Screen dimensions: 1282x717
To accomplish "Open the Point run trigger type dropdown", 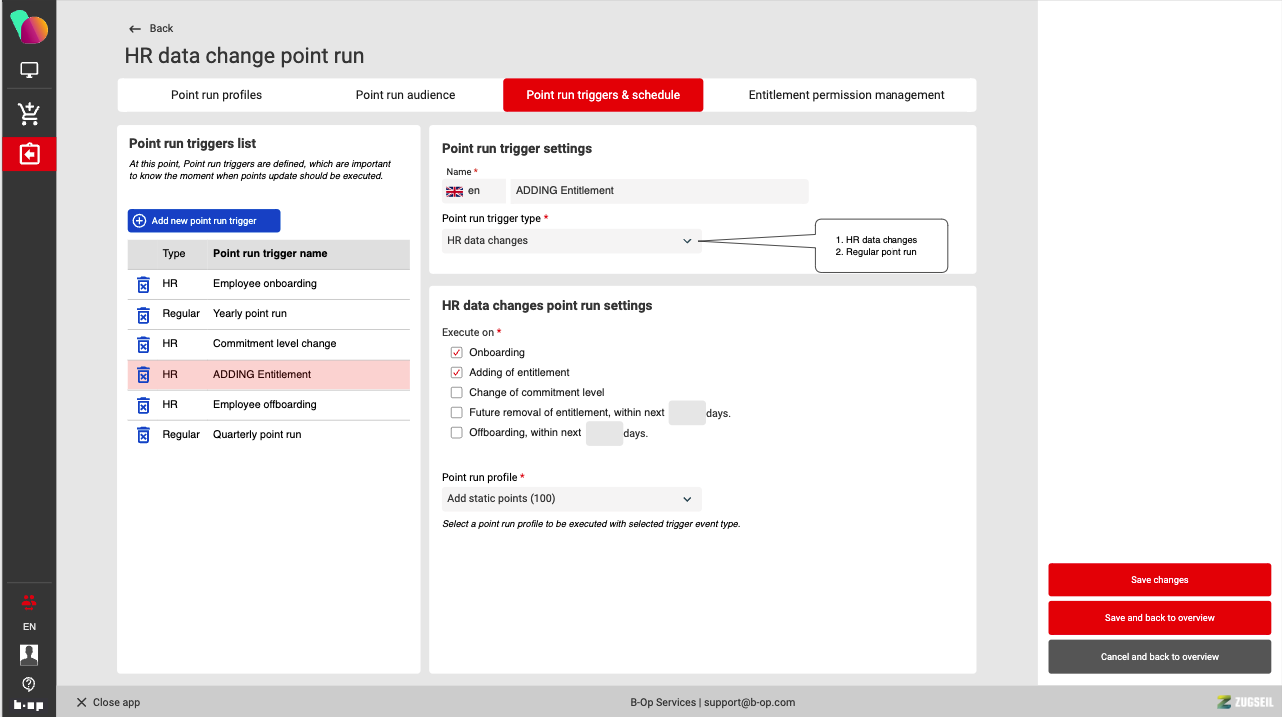I will point(571,241).
